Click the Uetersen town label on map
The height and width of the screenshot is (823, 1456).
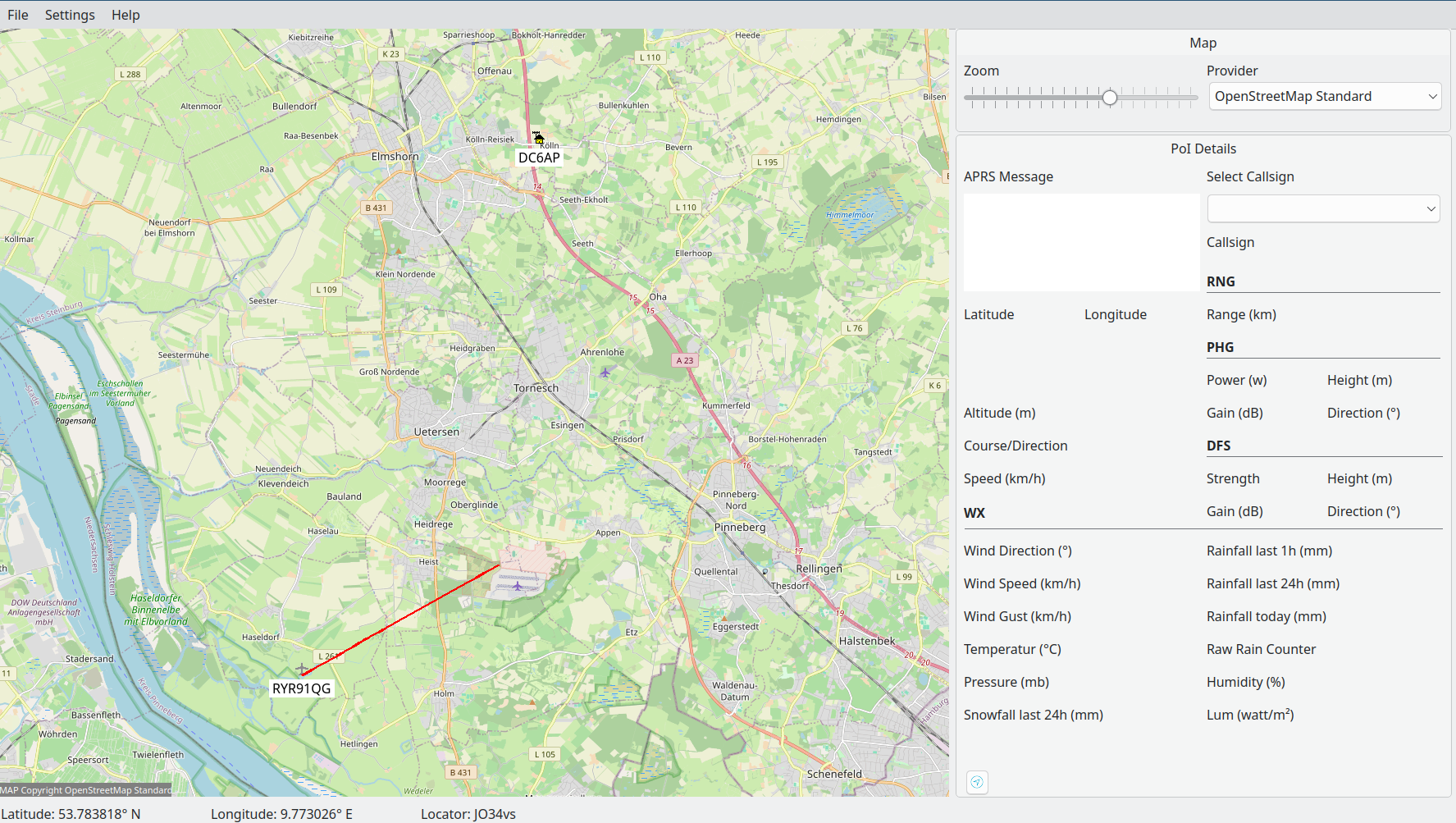tap(436, 432)
